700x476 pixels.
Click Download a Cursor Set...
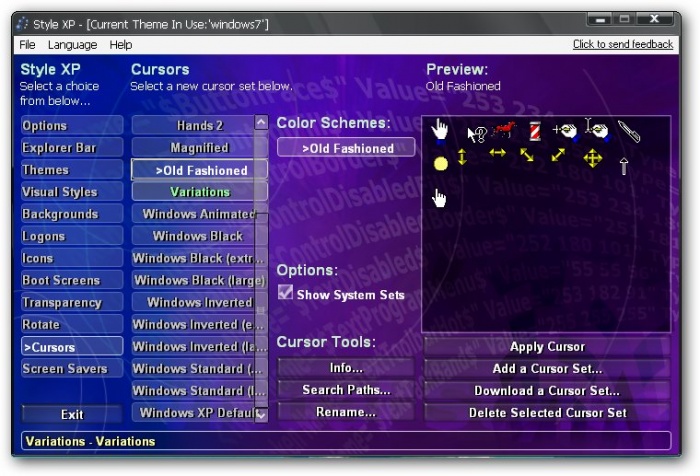(x=547, y=391)
